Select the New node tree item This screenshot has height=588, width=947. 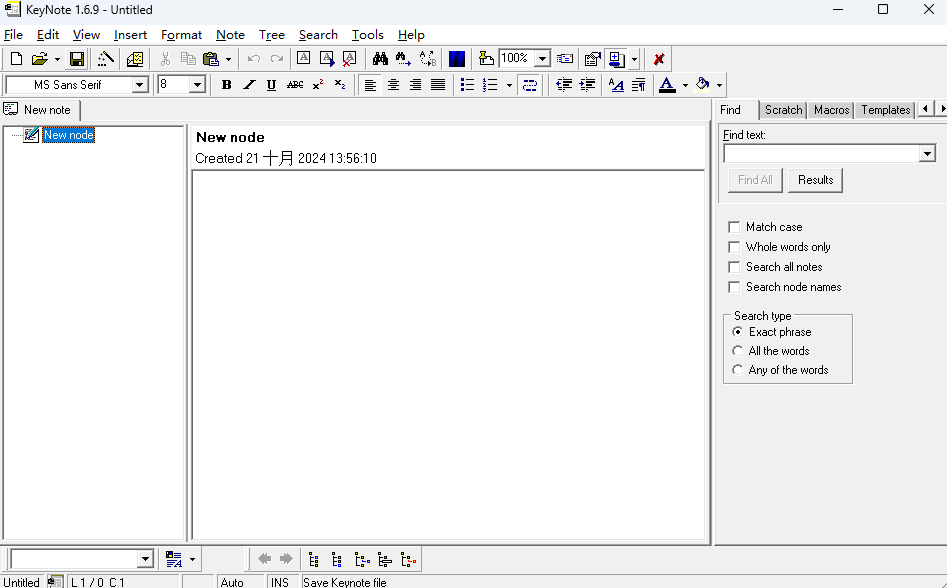click(x=69, y=135)
